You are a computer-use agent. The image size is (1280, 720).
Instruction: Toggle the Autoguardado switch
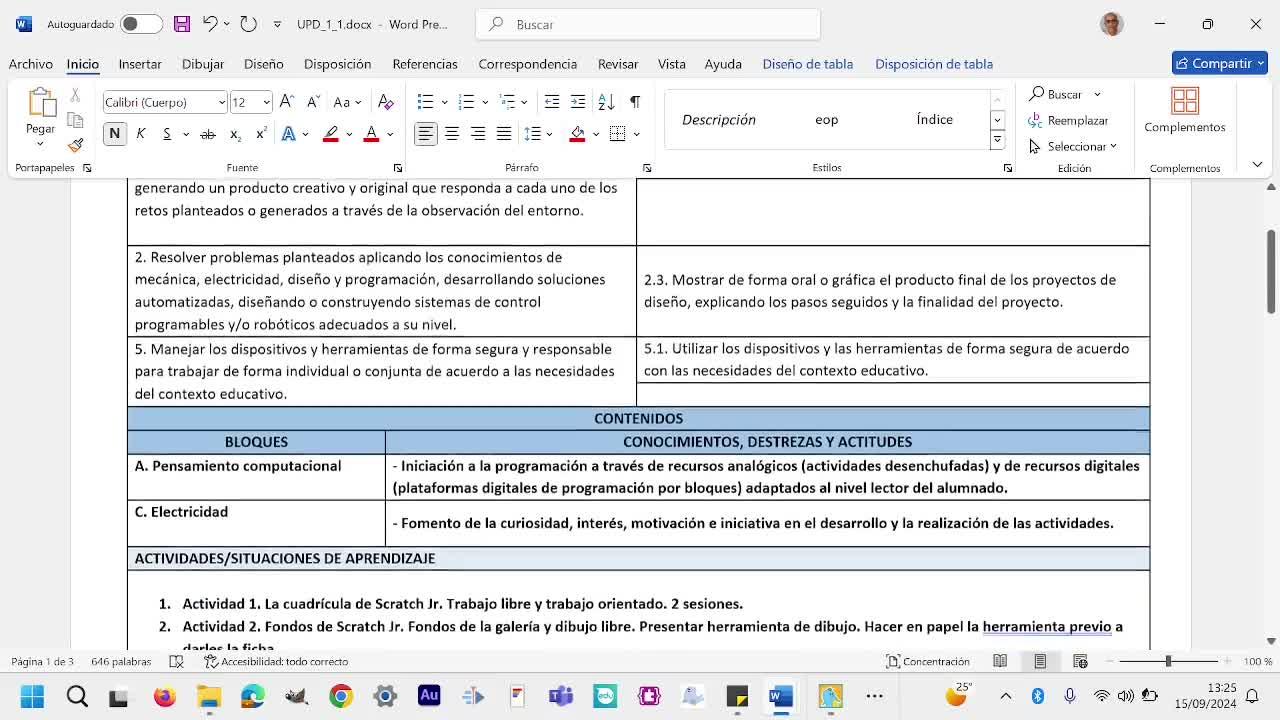(141, 24)
